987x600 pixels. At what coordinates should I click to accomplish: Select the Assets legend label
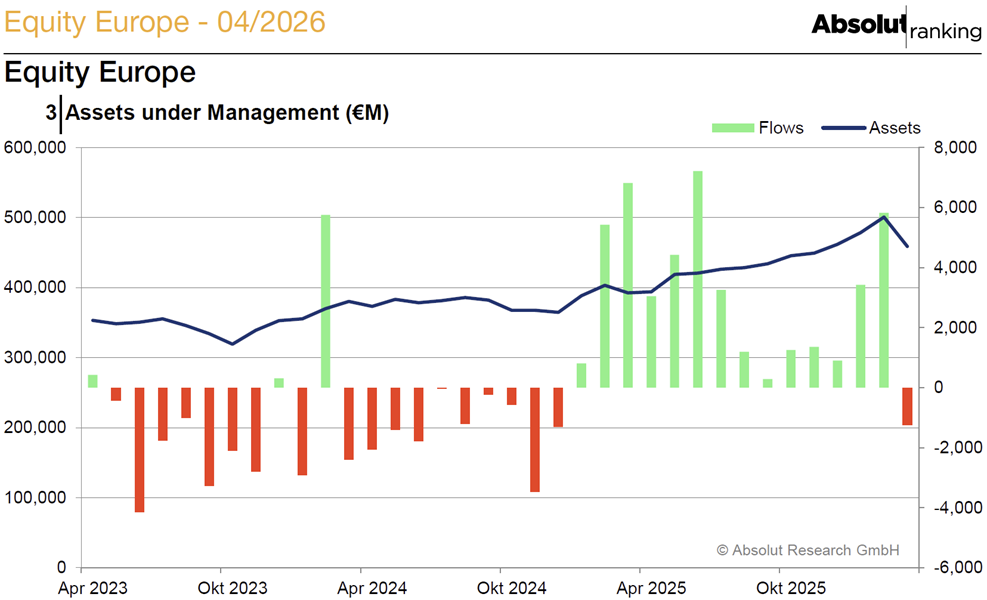pos(894,128)
